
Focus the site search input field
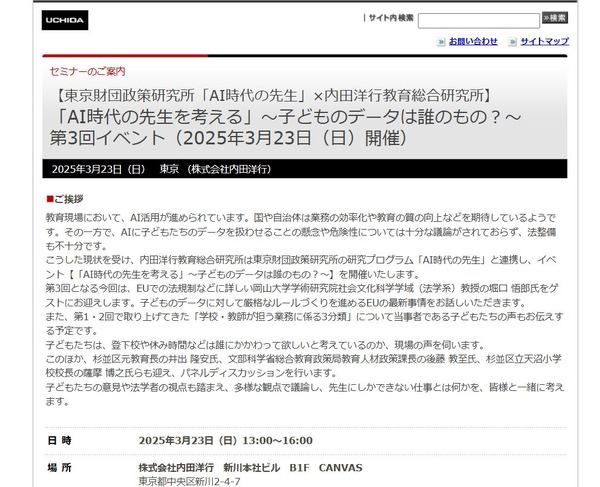[x=478, y=21]
